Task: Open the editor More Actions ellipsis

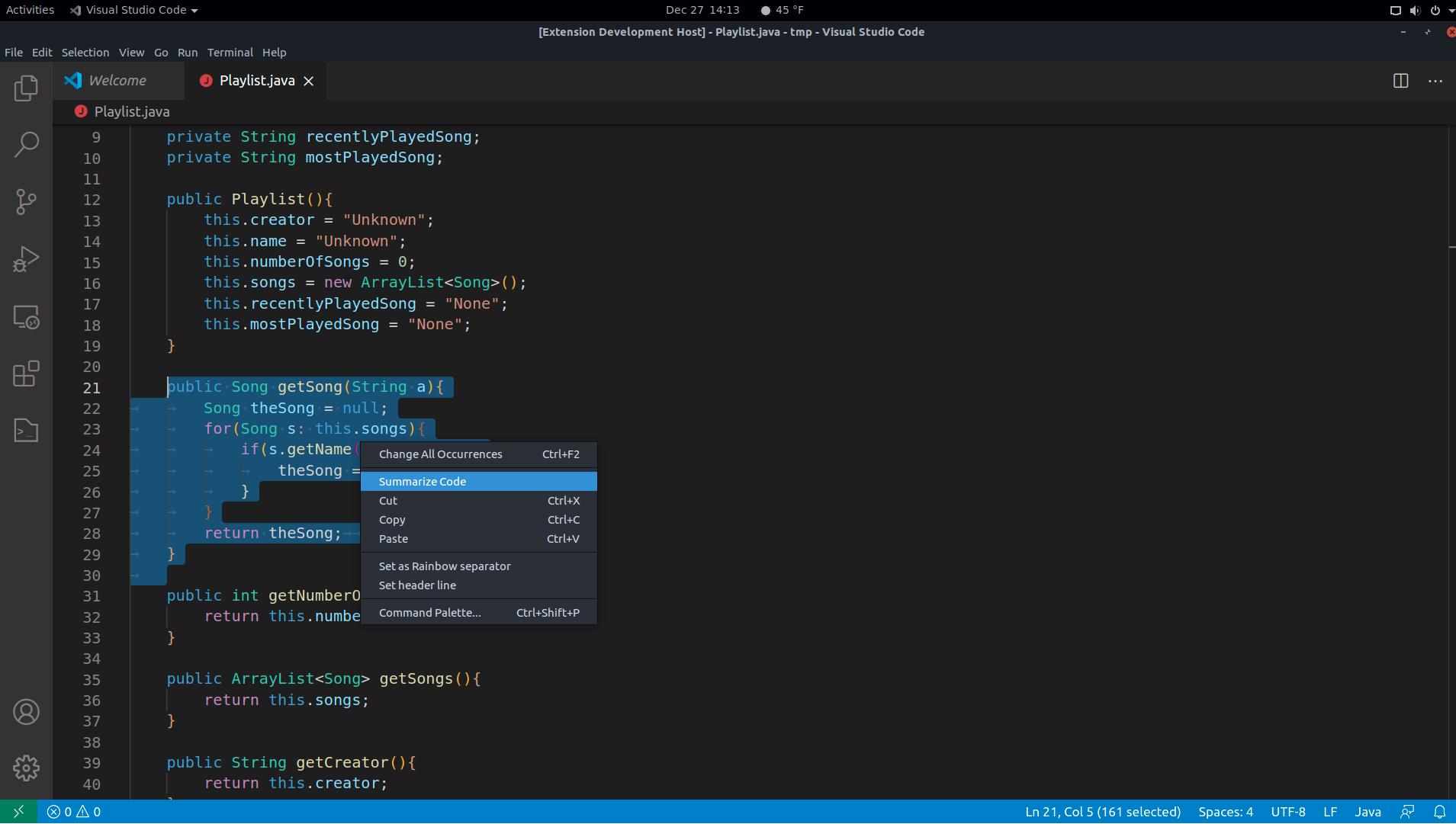Action: [1435, 81]
